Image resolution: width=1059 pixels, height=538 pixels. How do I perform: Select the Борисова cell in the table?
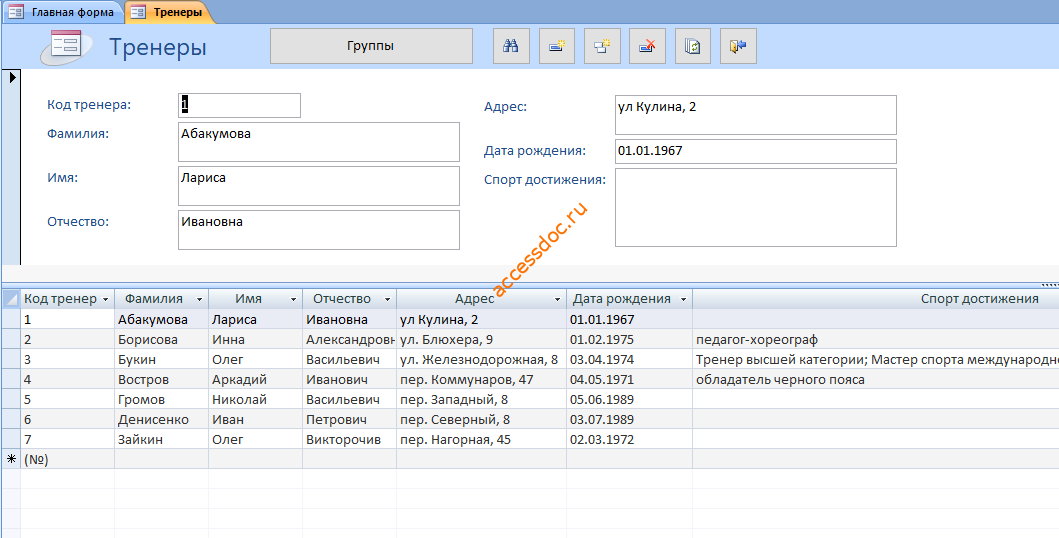click(x=161, y=340)
